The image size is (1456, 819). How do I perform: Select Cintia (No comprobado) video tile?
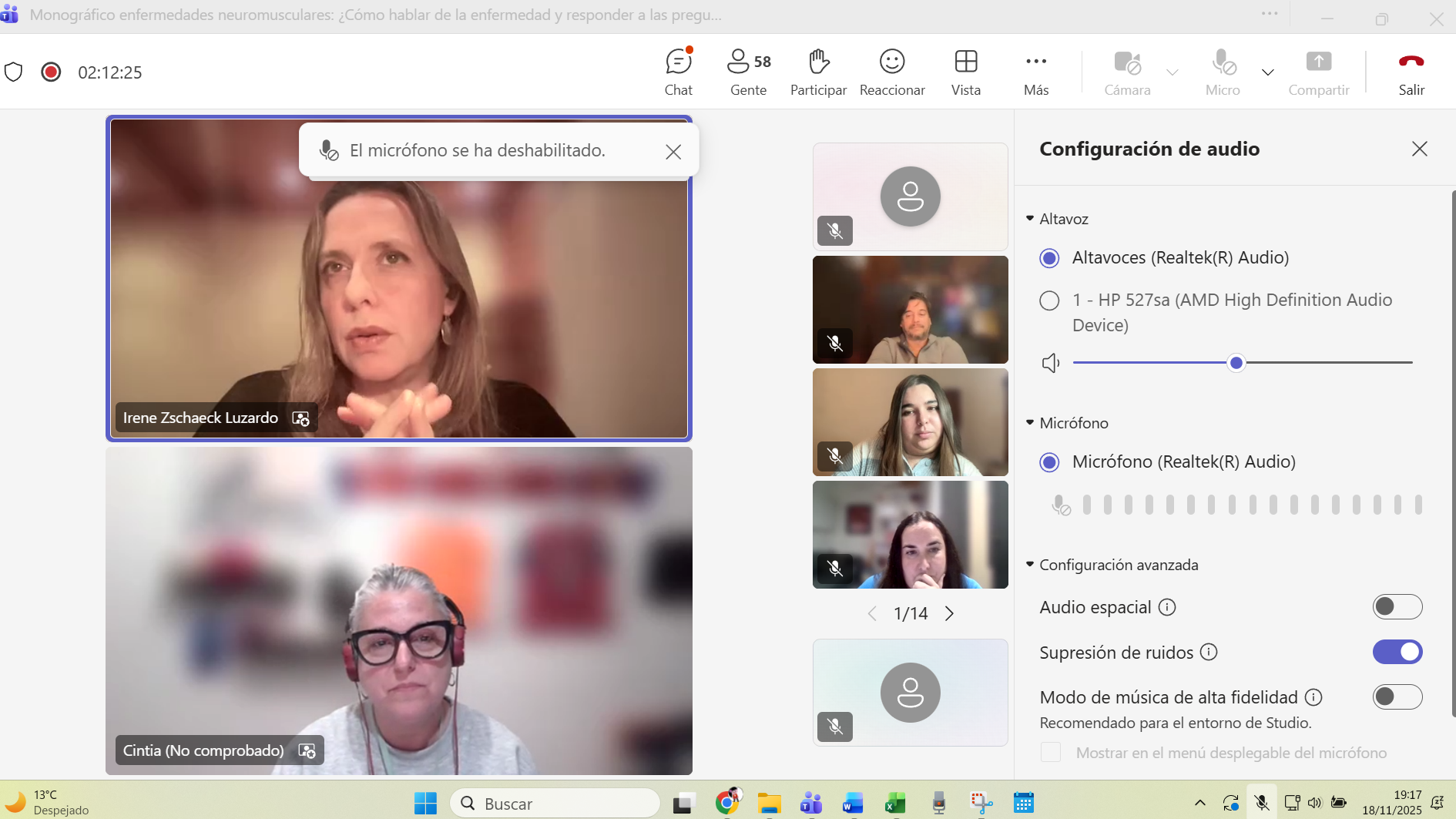399,611
